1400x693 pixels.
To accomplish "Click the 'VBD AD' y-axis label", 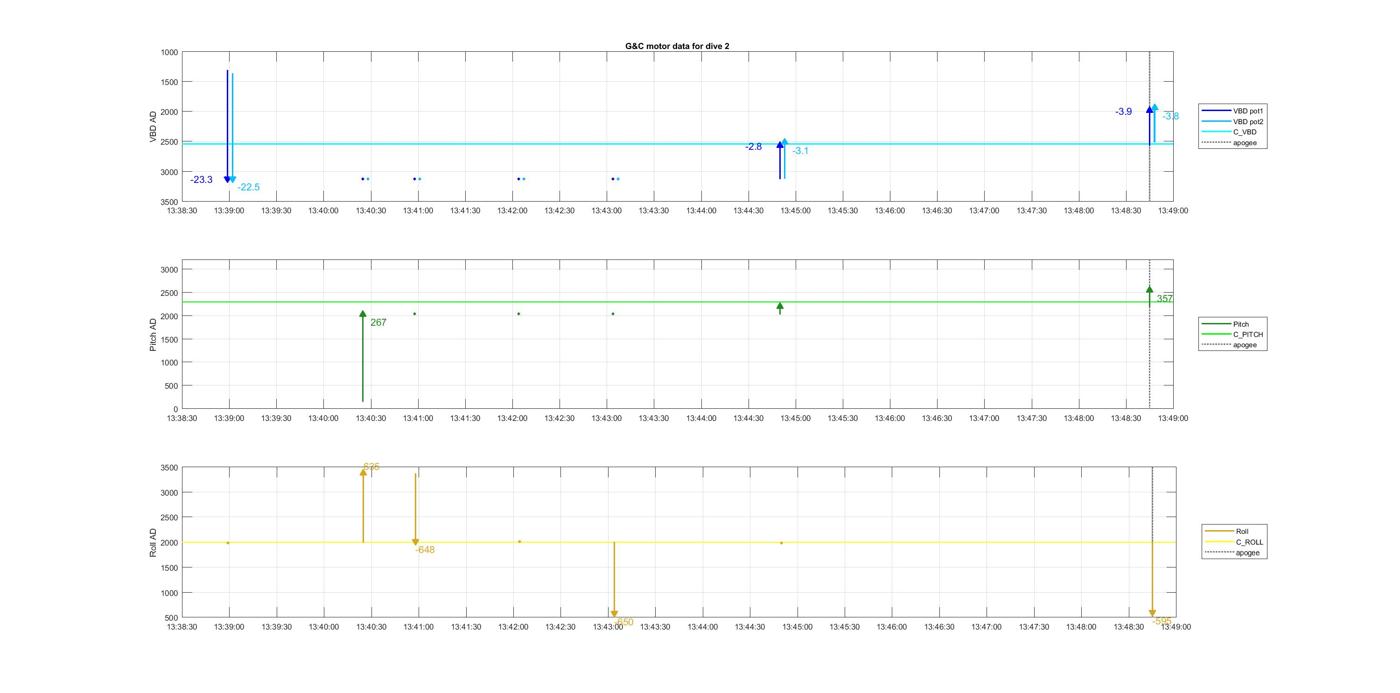I will tap(153, 127).
